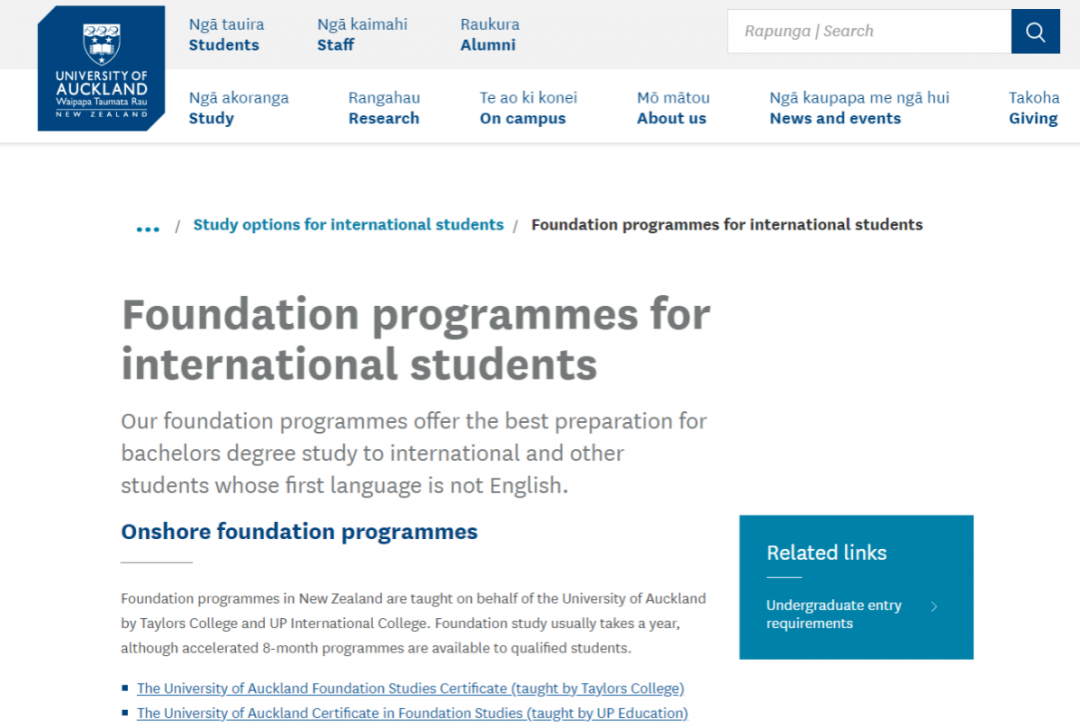Open the Alumni menu
Viewport: 1080px width, 728px height.
pyautogui.click(x=490, y=34)
